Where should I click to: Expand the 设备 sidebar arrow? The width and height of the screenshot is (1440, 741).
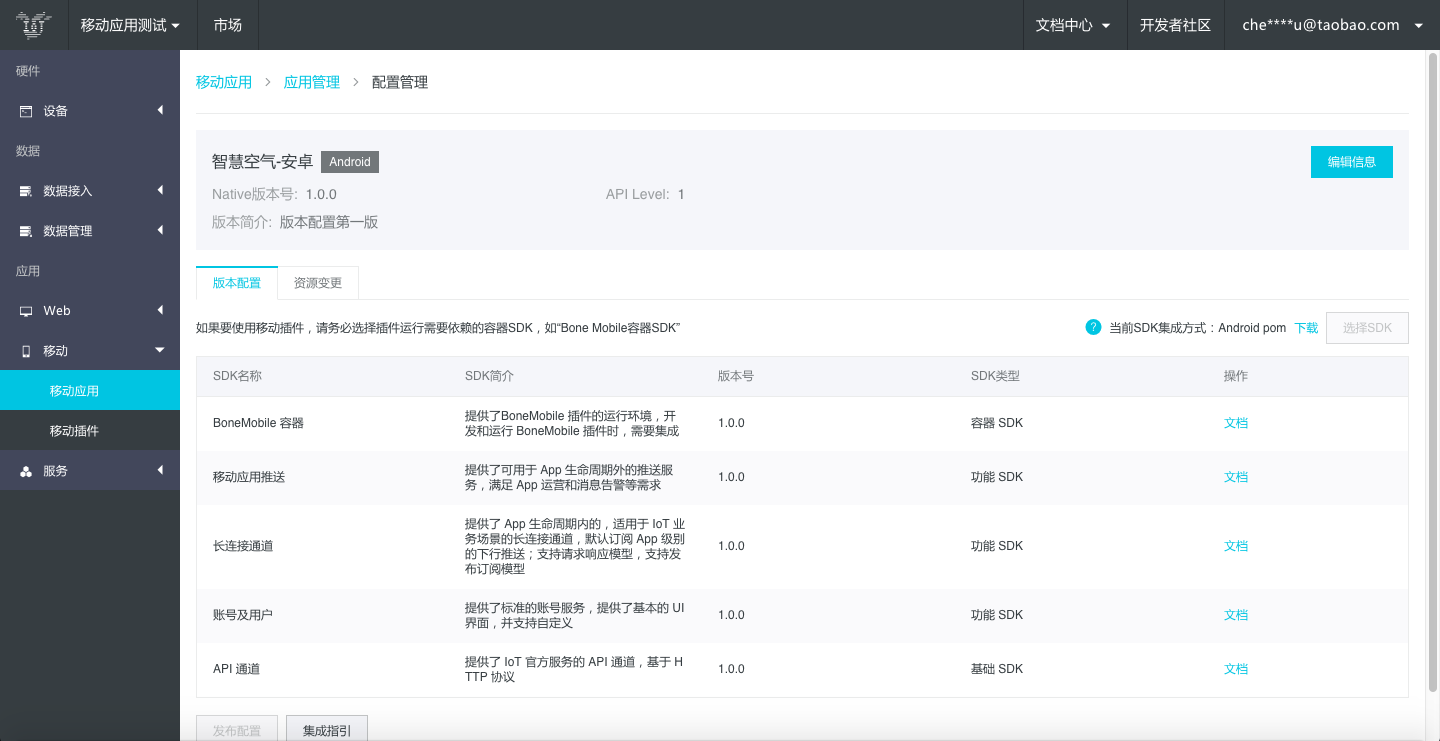[x=160, y=110]
